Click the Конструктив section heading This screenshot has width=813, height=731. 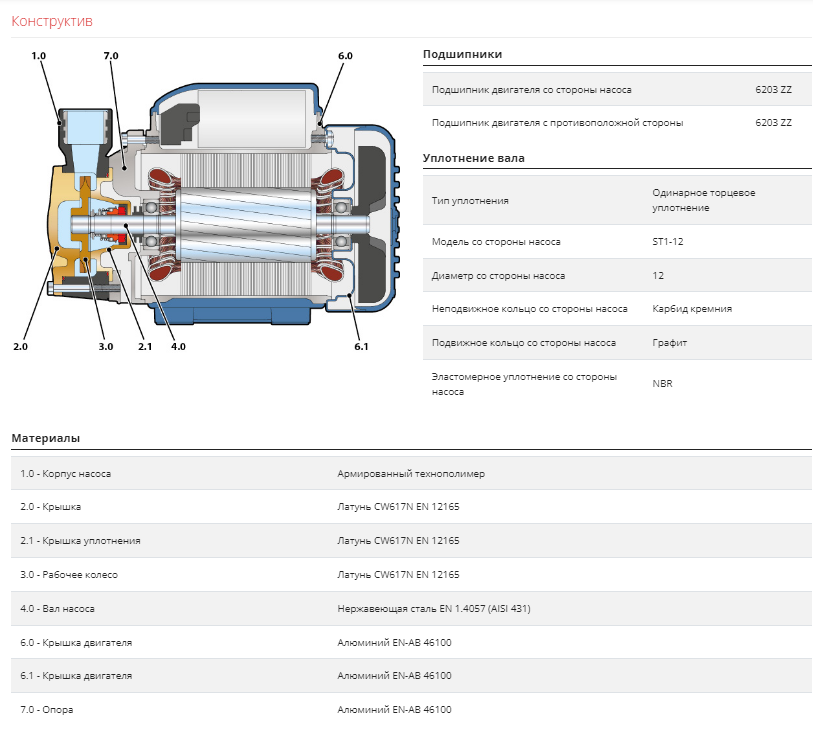[52, 21]
